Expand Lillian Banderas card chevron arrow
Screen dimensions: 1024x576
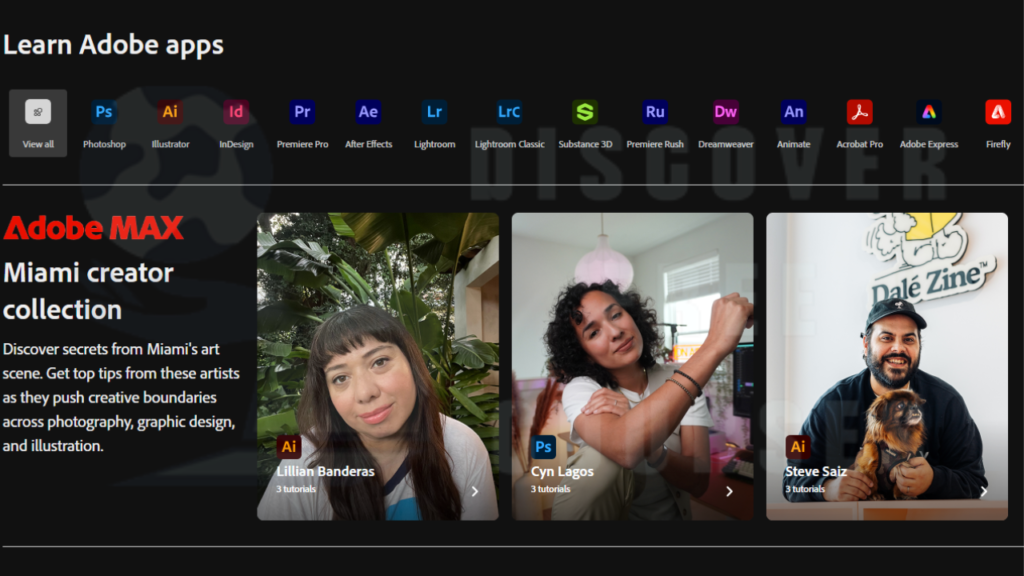[475, 491]
